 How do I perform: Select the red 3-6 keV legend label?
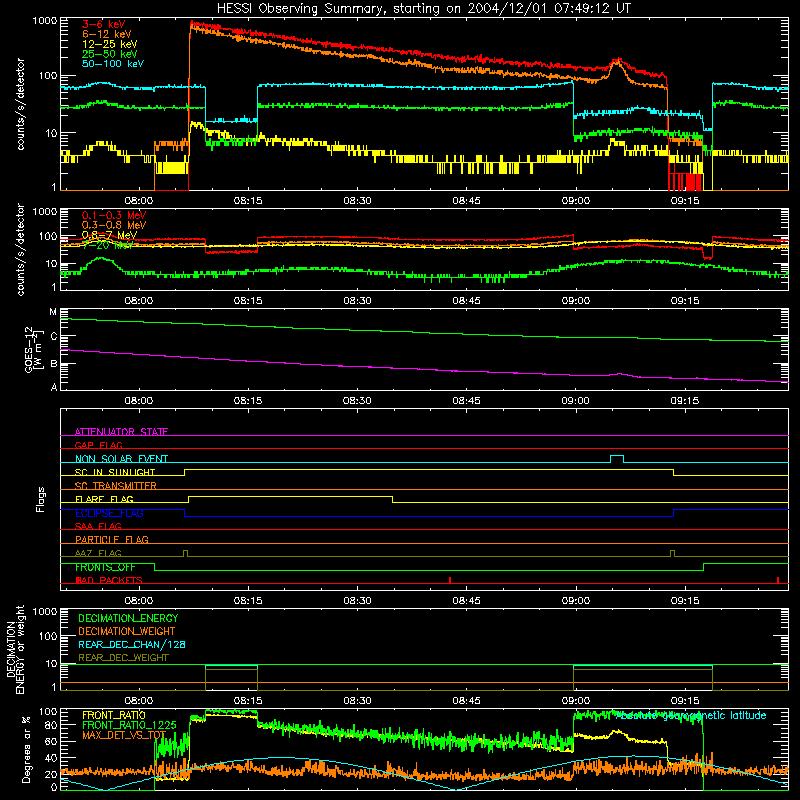point(104,24)
